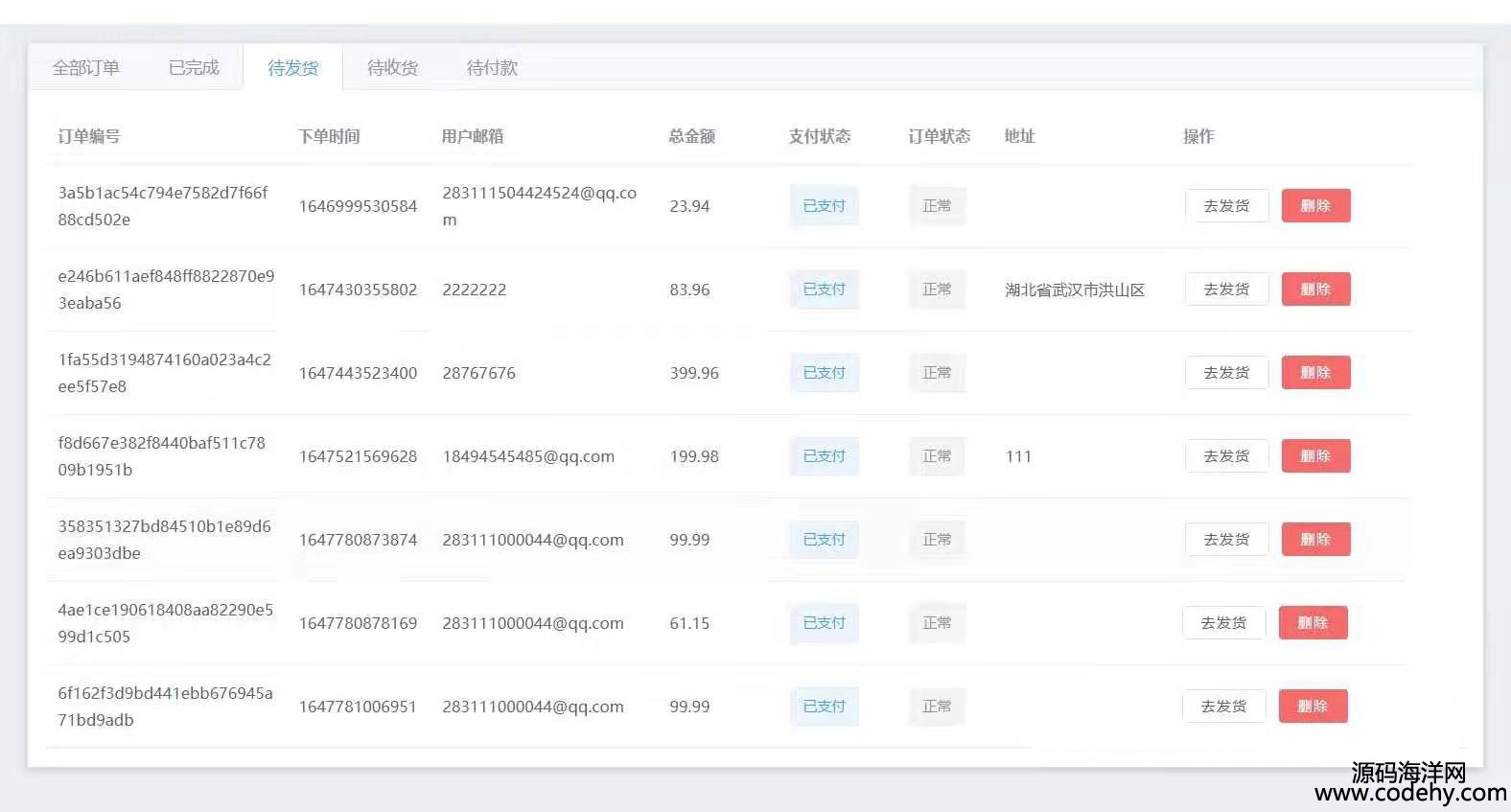Click the 操作 column header

(1198, 136)
